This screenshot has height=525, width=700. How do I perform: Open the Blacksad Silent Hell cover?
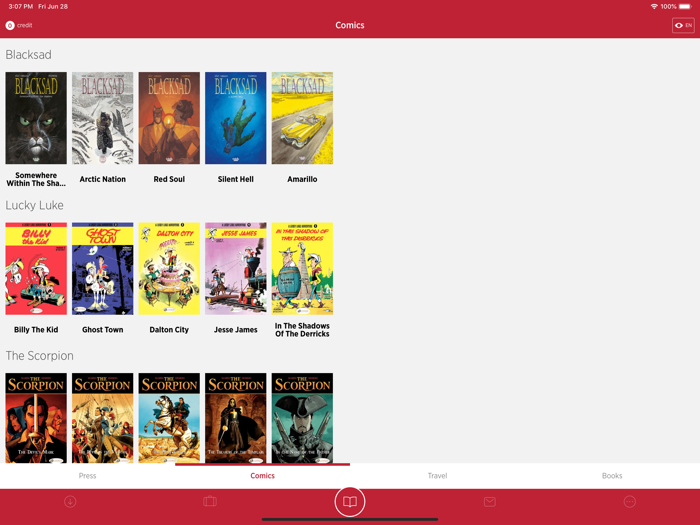[236, 118]
